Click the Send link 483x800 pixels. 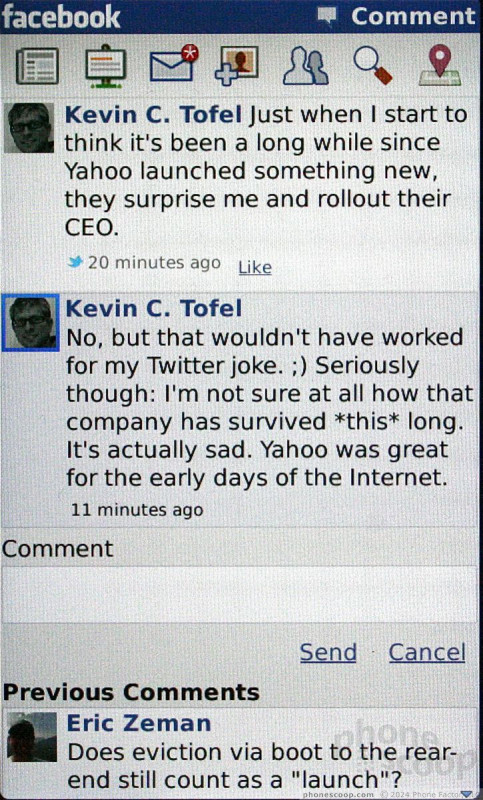click(328, 652)
